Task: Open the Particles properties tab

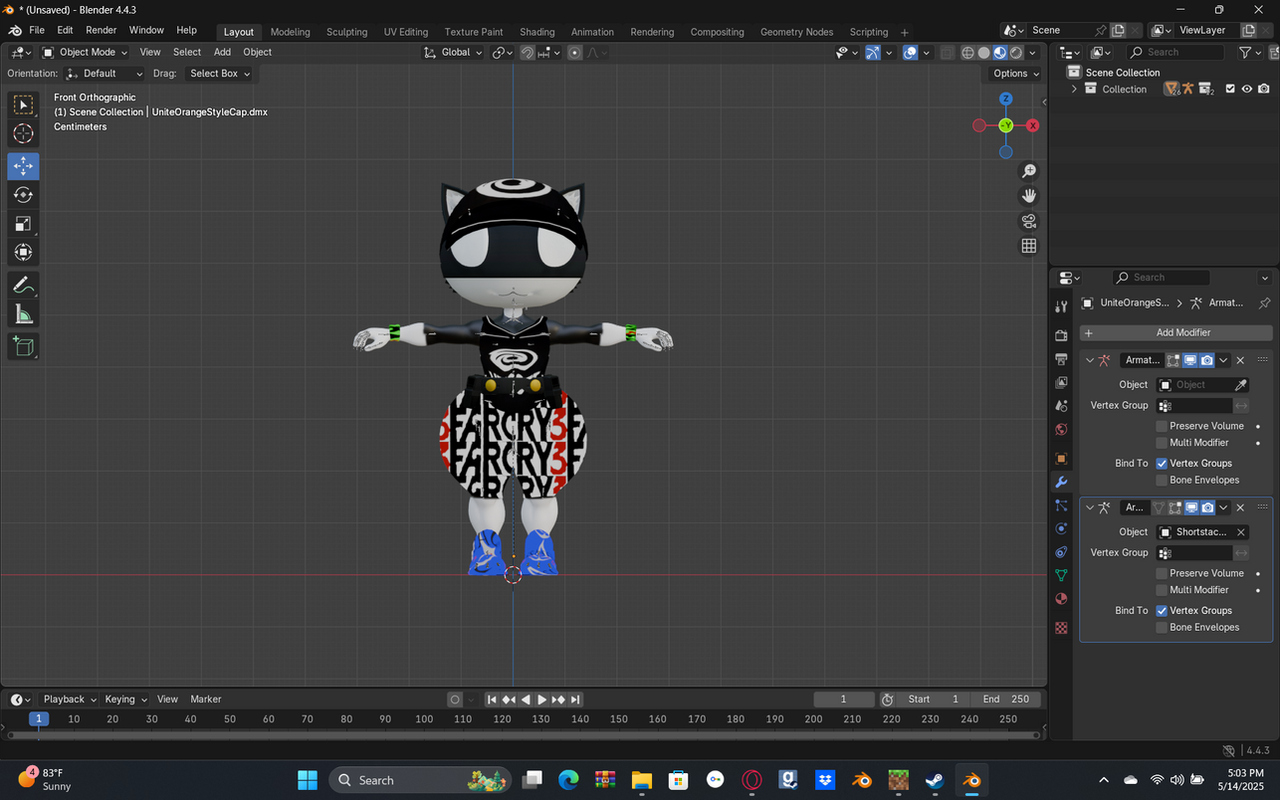Action: (x=1062, y=505)
